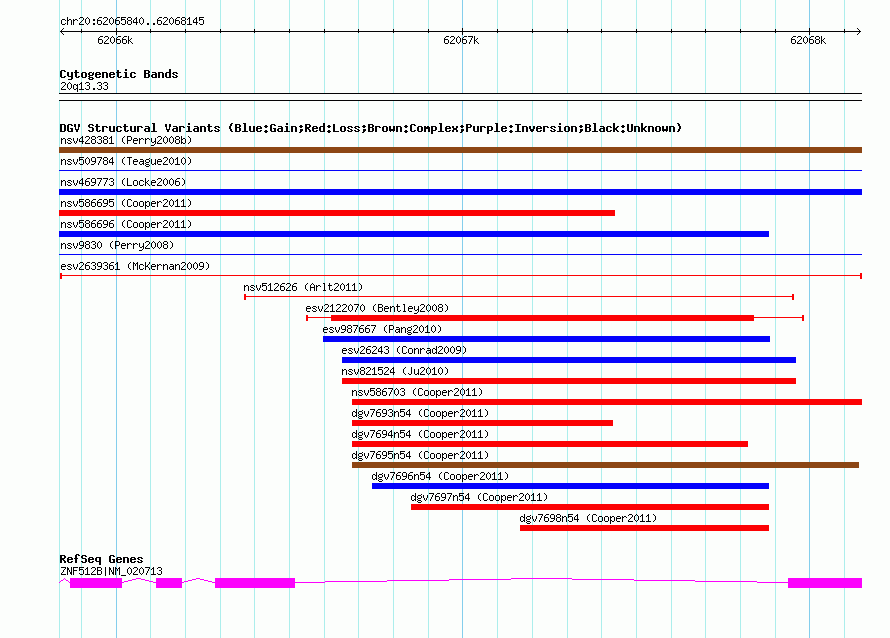The height and width of the screenshot is (638, 890).
Task: Select the red nsv586703 loss bar
Action: pyautogui.click(x=607, y=402)
